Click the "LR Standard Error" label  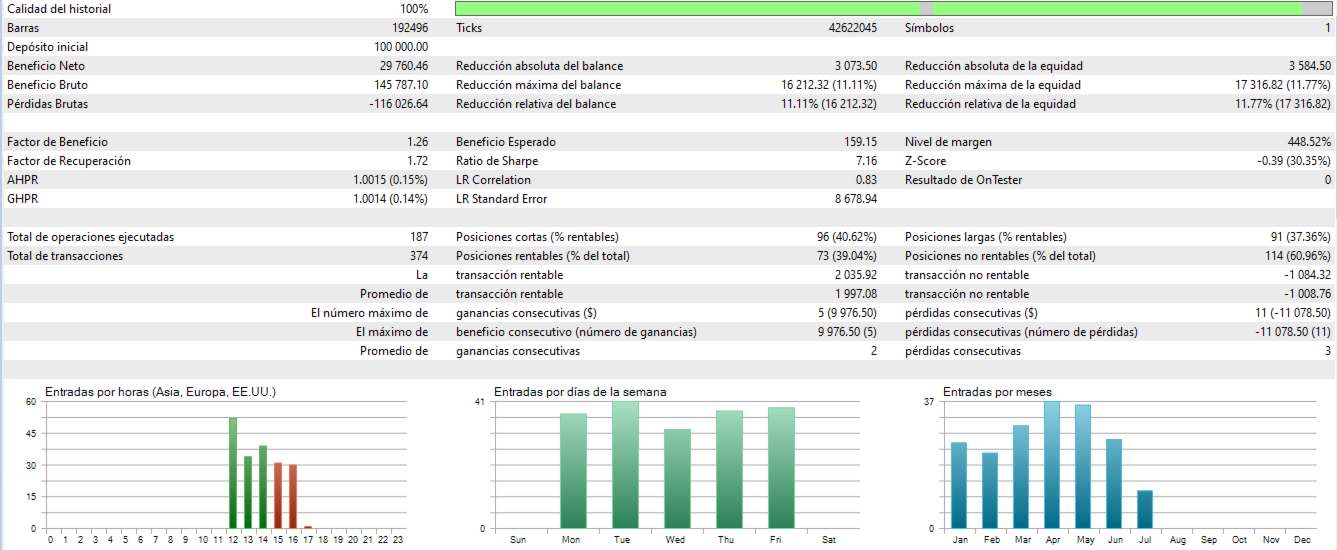tap(502, 199)
